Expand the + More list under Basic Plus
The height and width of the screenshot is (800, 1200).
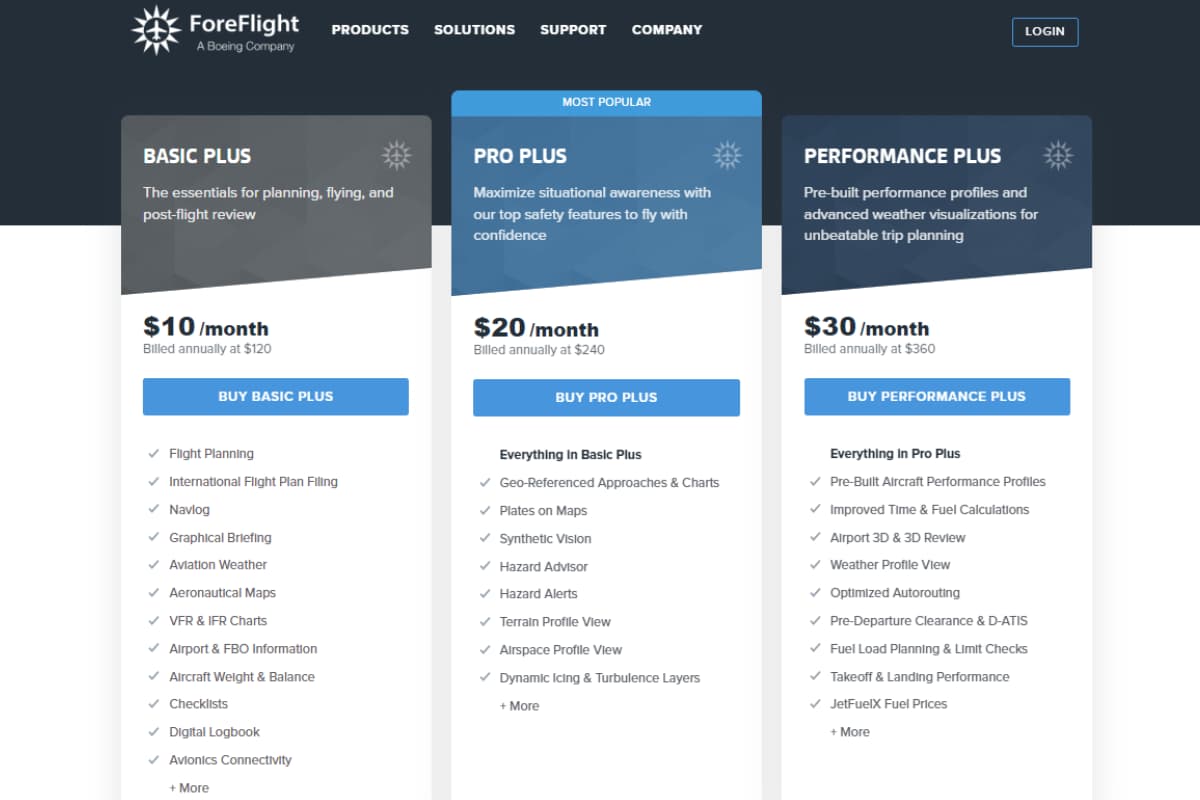[189, 787]
